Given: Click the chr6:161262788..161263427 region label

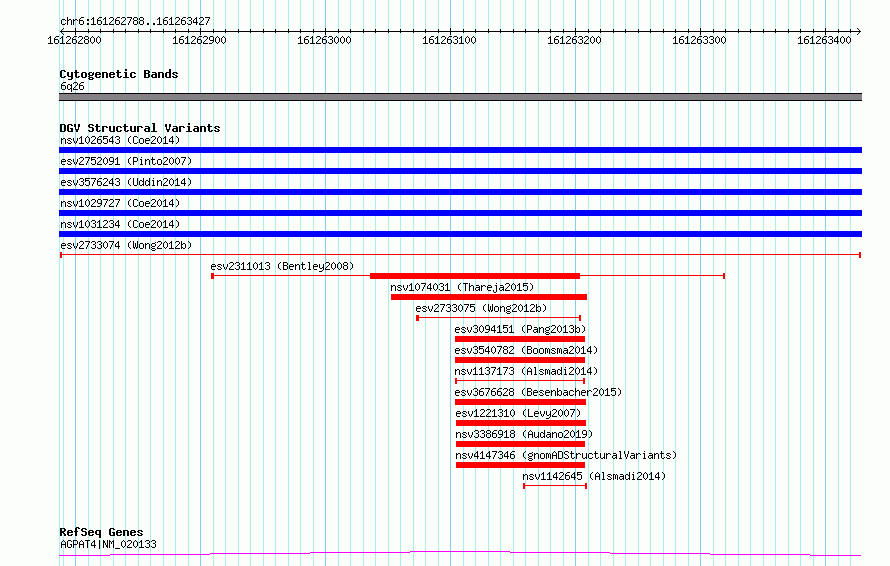Looking at the screenshot, I should 135,22.
